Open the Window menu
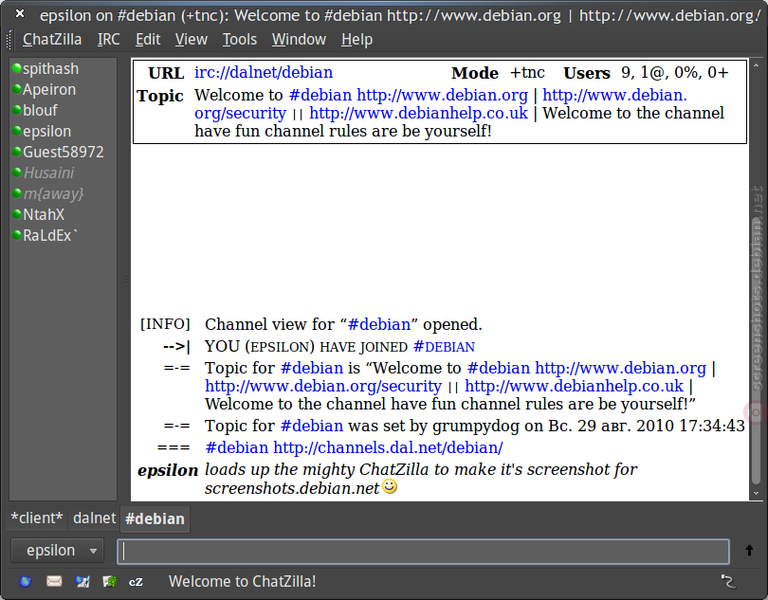768x600 pixels. [x=299, y=39]
